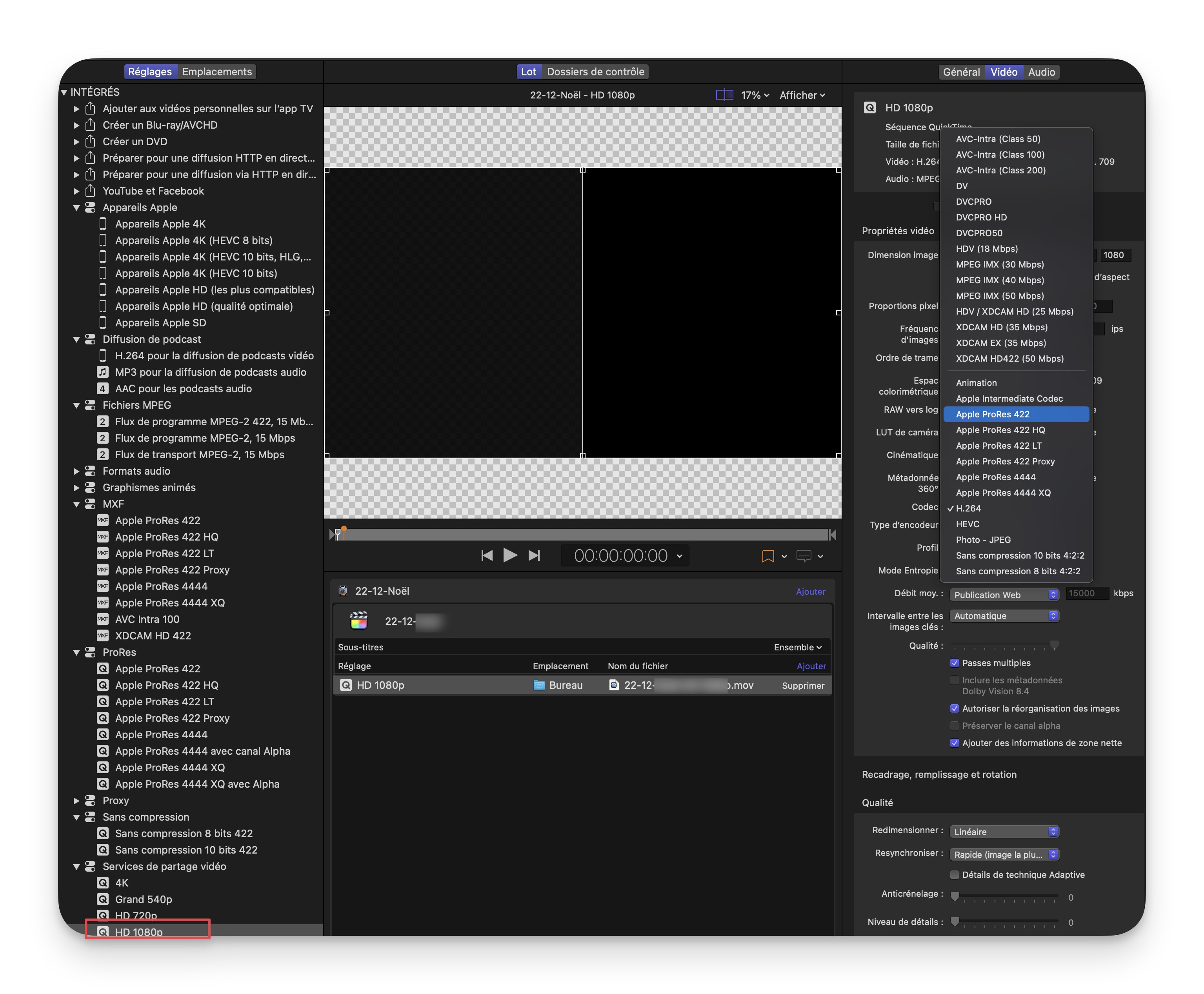Disable Autoriser la réorganisation des images

955,708
